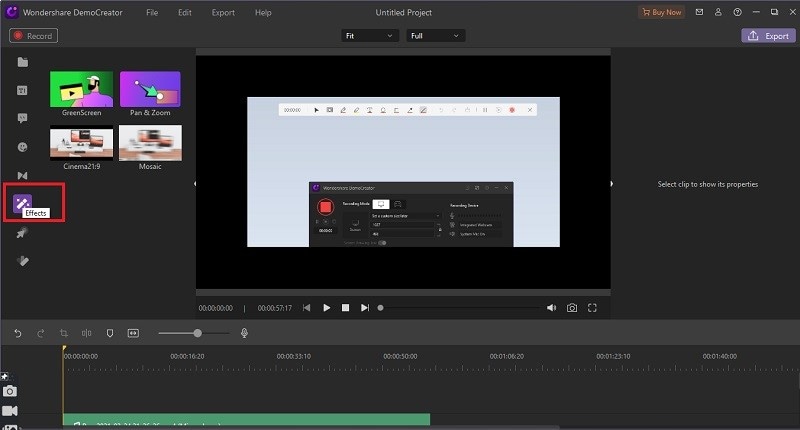The image size is (800, 430).
Task: Click the voiceover microphone icon
Action: tap(244, 333)
